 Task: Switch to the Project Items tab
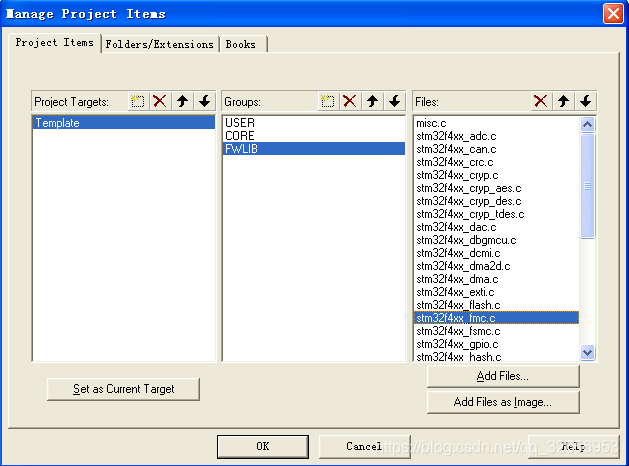click(x=55, y=43)
